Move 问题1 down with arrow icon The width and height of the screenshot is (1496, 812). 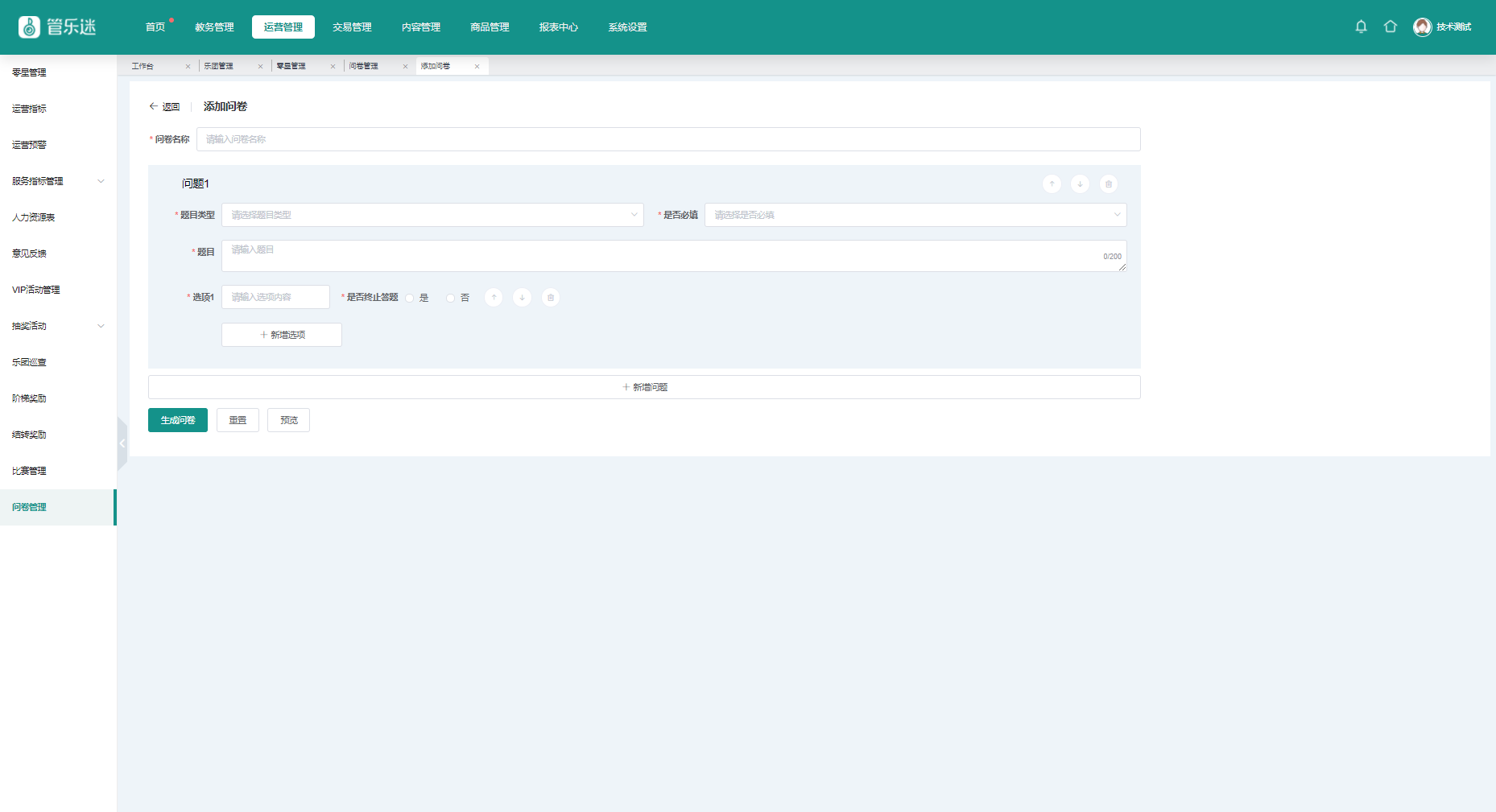[x=1080, y=184]
